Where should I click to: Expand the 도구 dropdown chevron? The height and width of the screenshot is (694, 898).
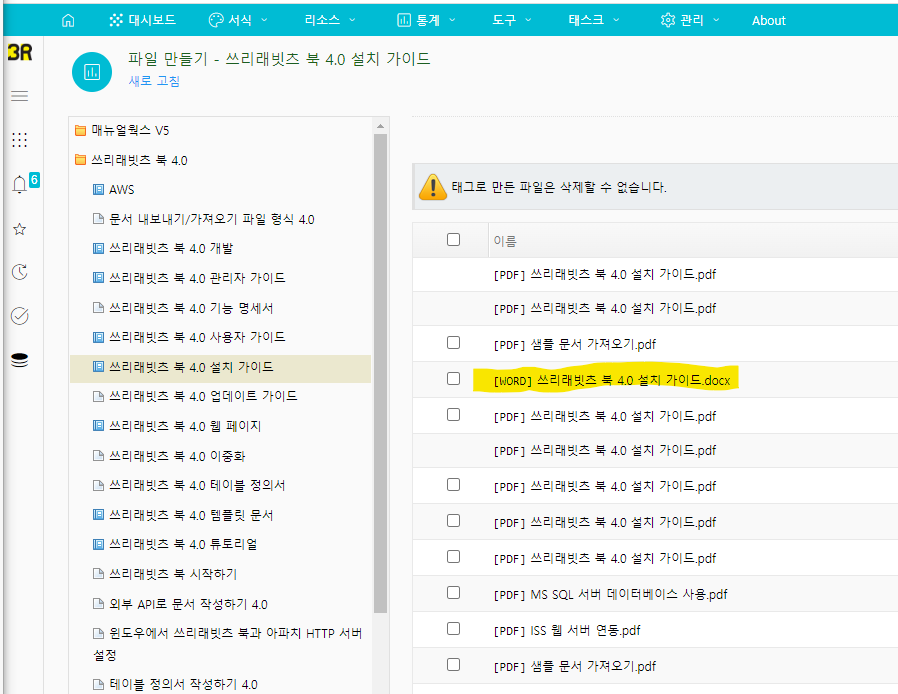[x=528, y=20]
